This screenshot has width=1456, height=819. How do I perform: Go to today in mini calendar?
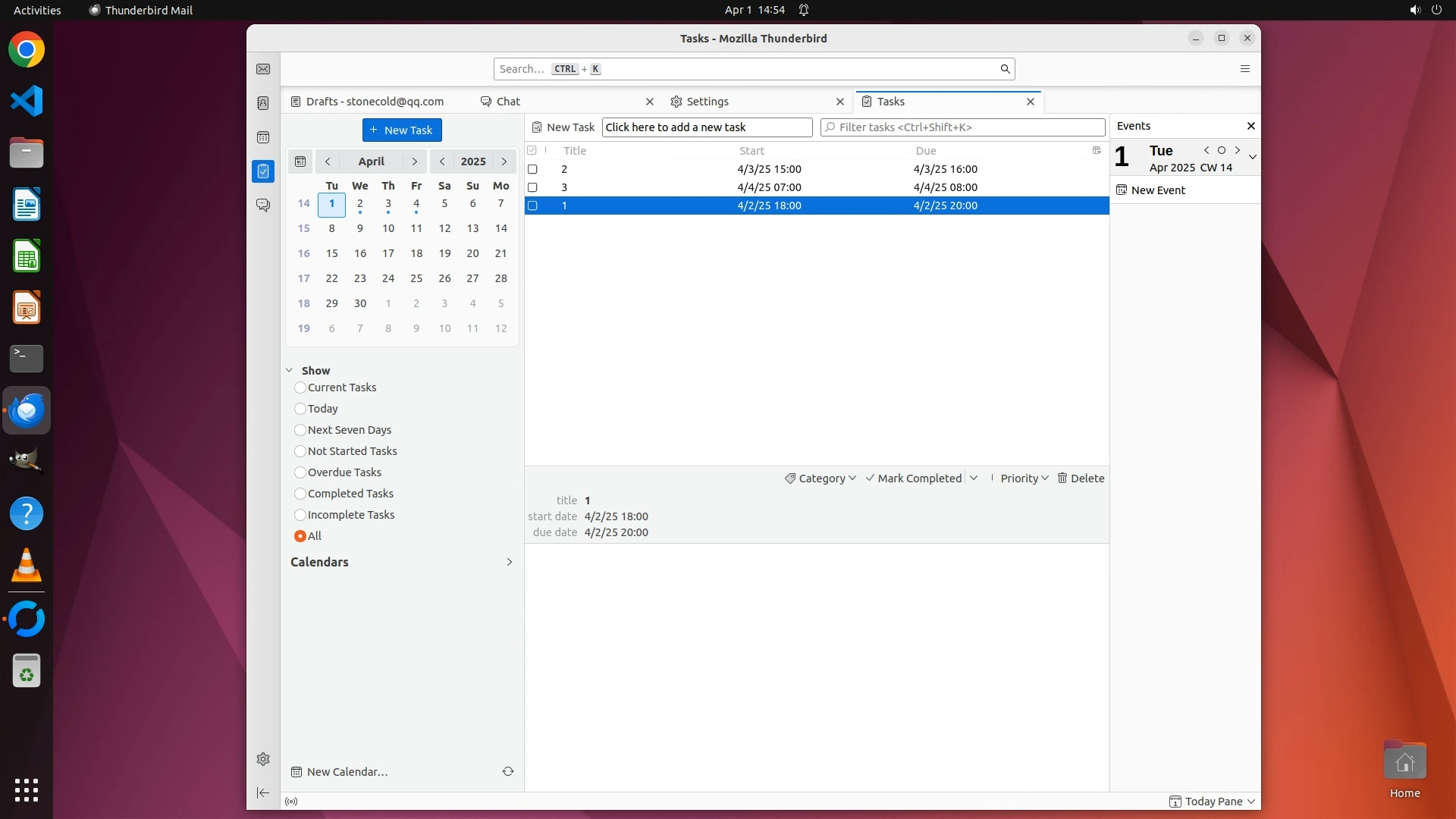tap(300, 162)
